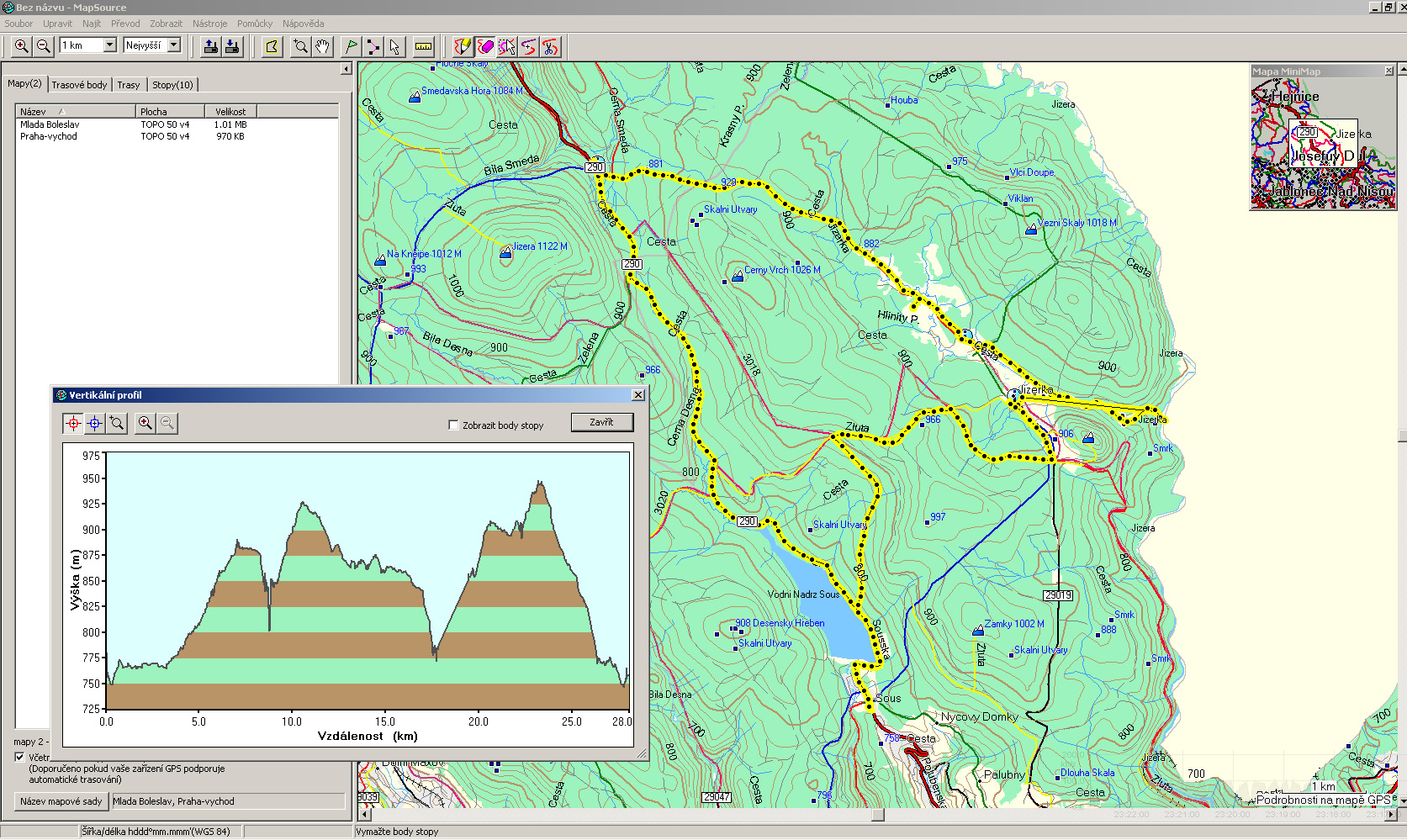Image resolution: width=1407 pixels, height=840 pixels.
Task: Click the map's horizontal scrollbar left arrow
Action: [364, 814]
